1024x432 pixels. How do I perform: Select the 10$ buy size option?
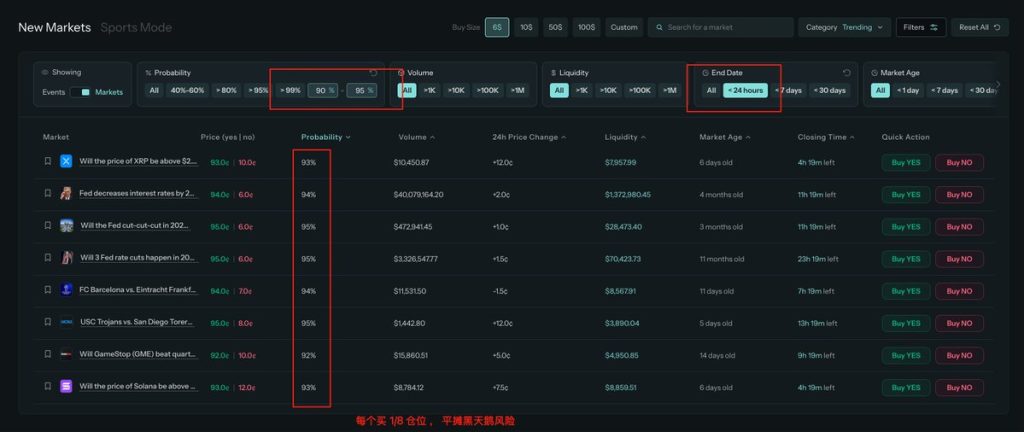click(x=526, y=27)
